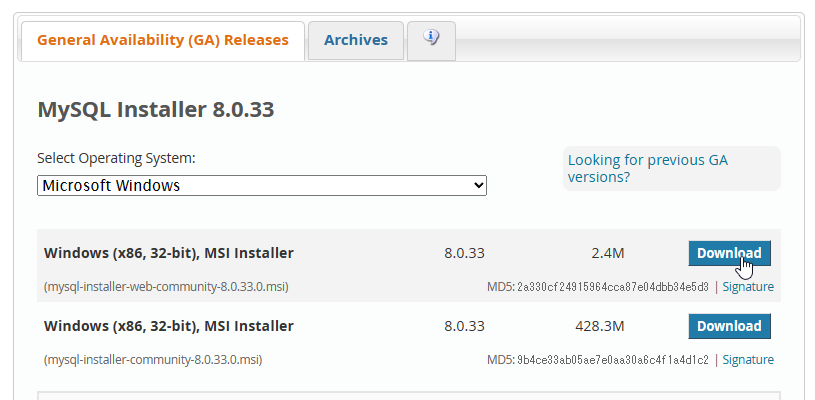
Task: Expand the Select Operating System dropdown
Action: tap(262, 185)
